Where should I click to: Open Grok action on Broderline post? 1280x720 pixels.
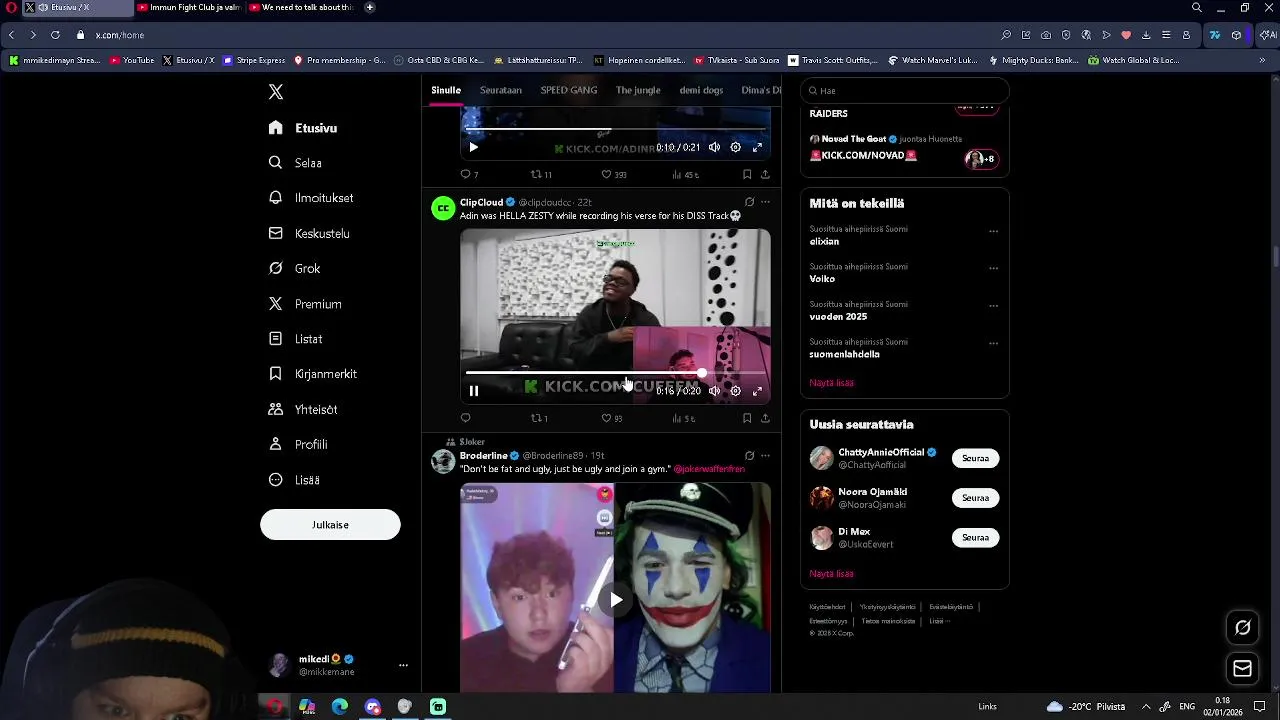coord(749,456)
